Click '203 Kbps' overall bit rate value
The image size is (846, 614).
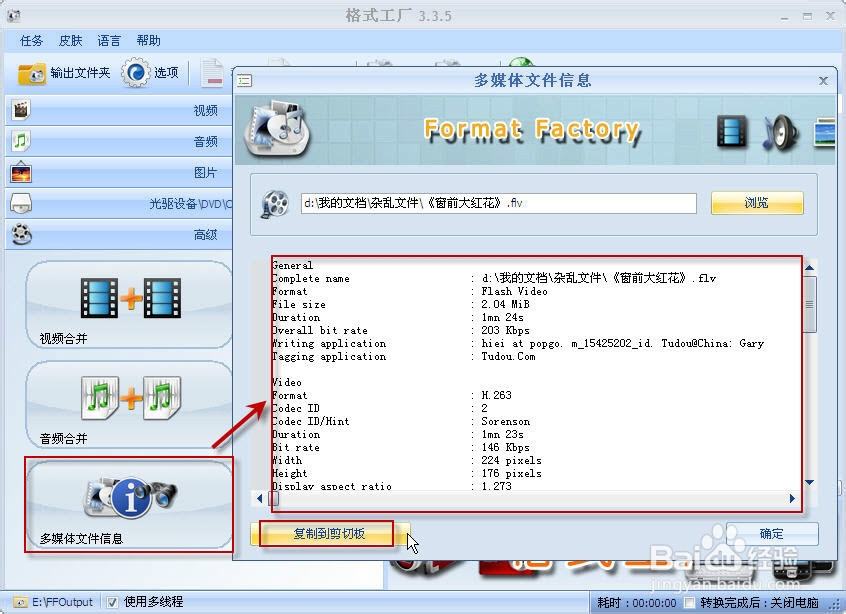(505, 330)
